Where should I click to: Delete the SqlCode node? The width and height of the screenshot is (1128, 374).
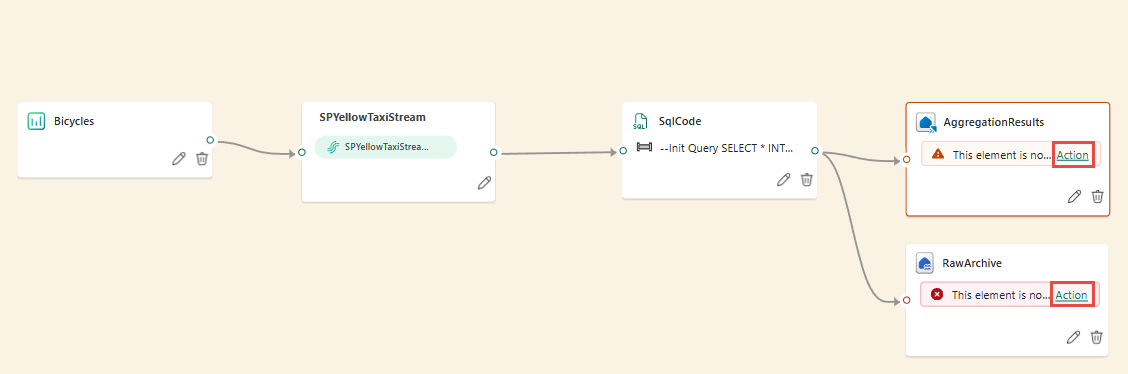[807, 180]
